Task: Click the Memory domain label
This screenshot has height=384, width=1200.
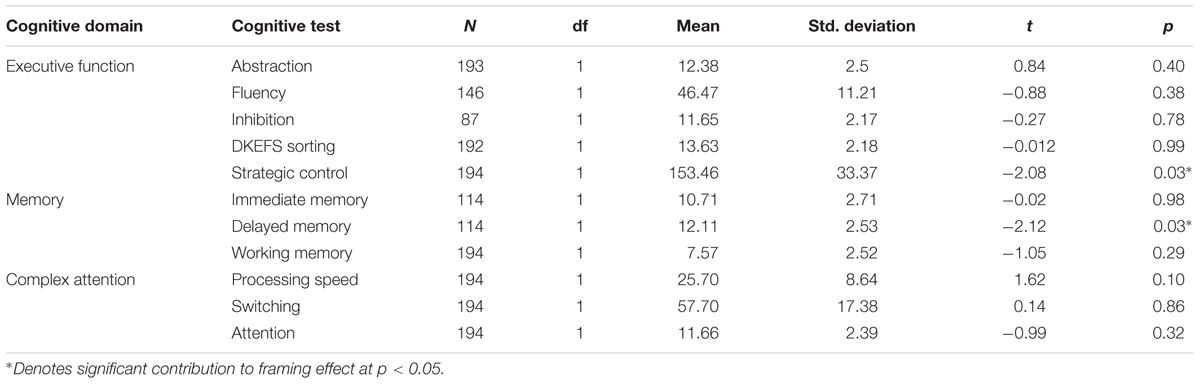Action: pyautogui.click(x=36, y=200)
